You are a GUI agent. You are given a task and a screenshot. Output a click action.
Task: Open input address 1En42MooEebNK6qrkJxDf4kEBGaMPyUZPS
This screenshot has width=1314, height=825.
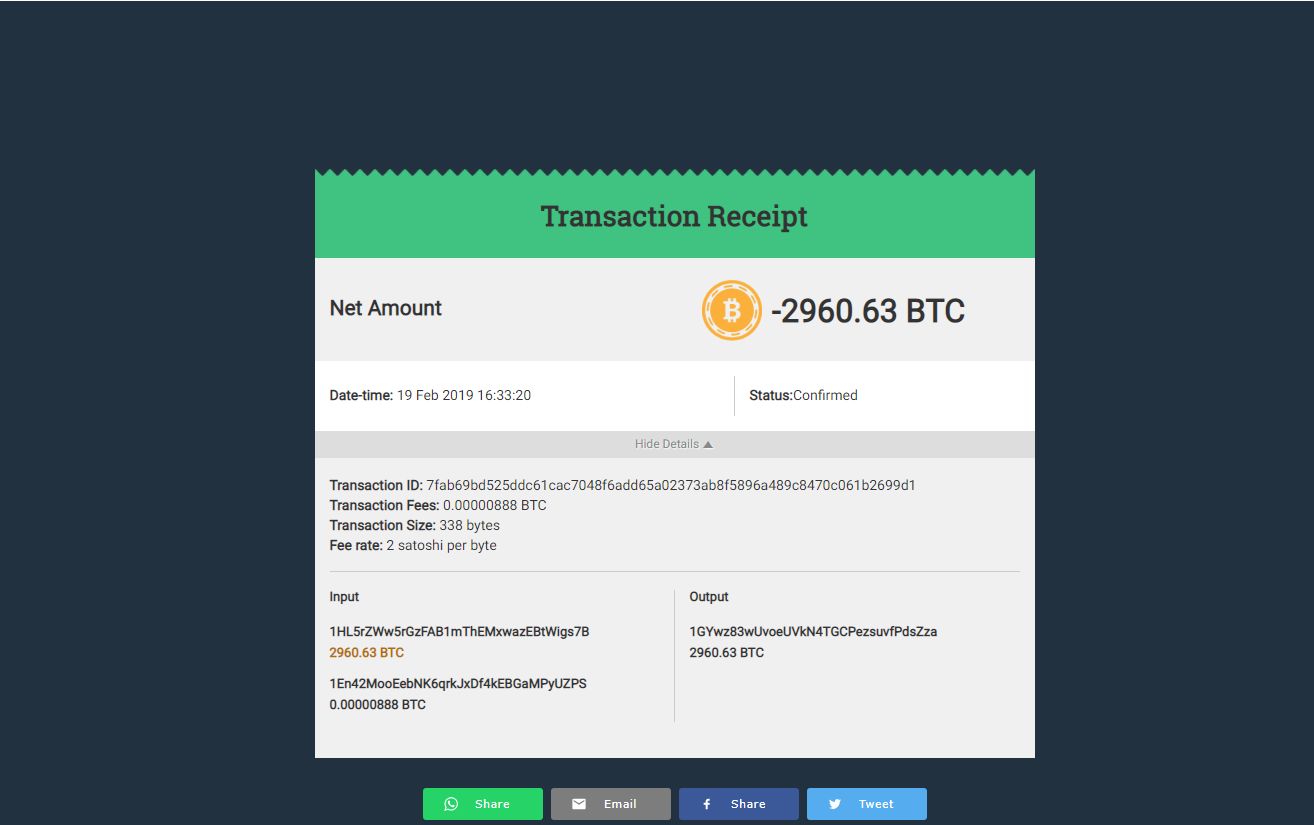pos(458,684)
